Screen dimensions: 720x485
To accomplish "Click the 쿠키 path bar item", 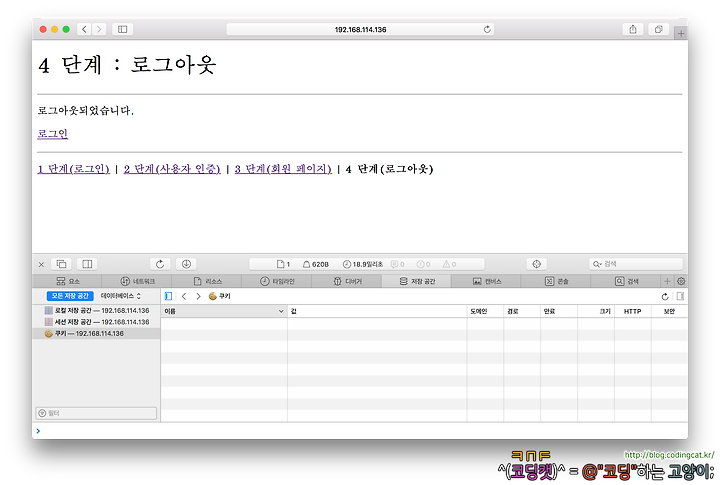I will coord(219,296).
